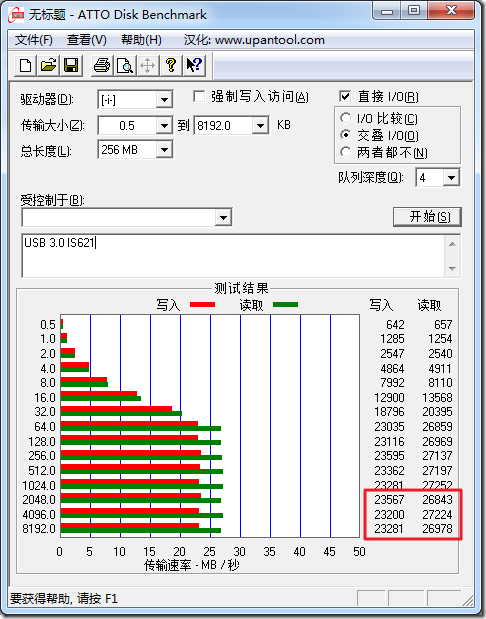Enable the 强制写入访问 checkbox
This screenshot has width=486, height=619.
(199, 96)
